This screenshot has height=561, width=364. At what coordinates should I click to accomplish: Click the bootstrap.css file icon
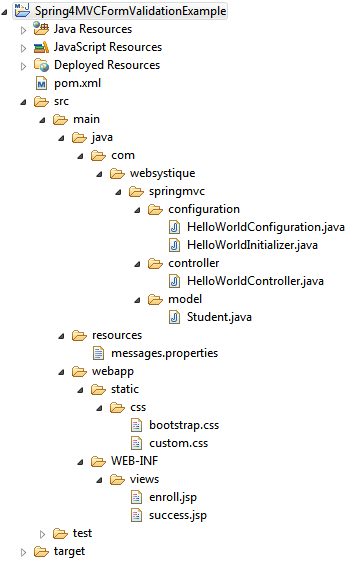click(136, 425)
